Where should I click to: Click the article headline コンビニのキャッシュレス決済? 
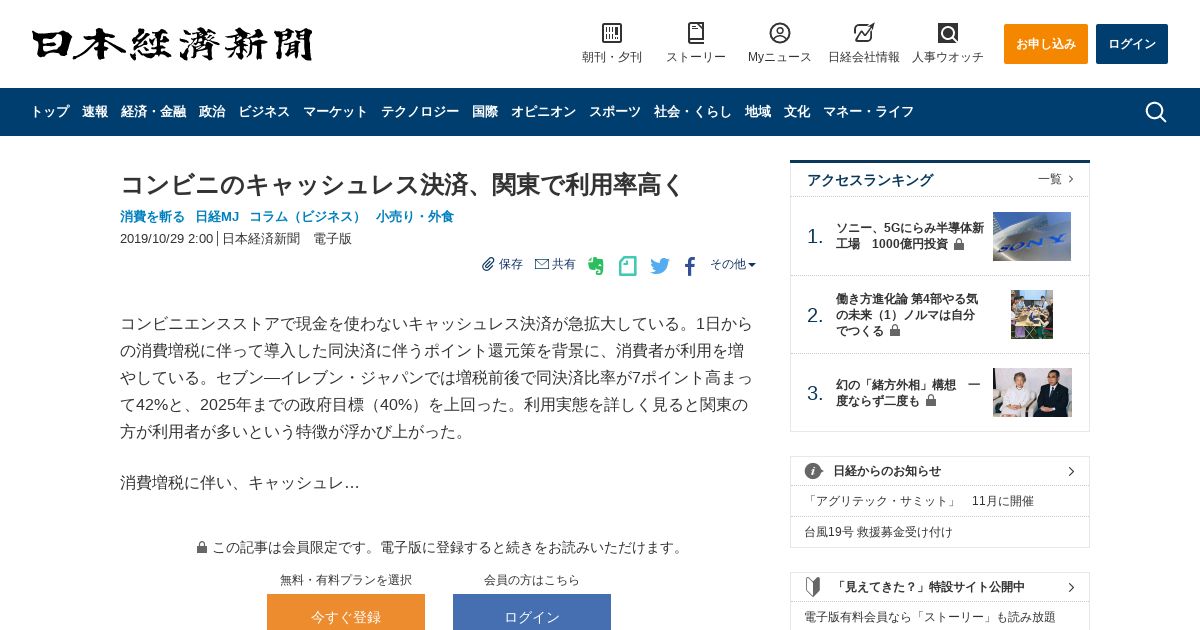(x=402, y=184)
